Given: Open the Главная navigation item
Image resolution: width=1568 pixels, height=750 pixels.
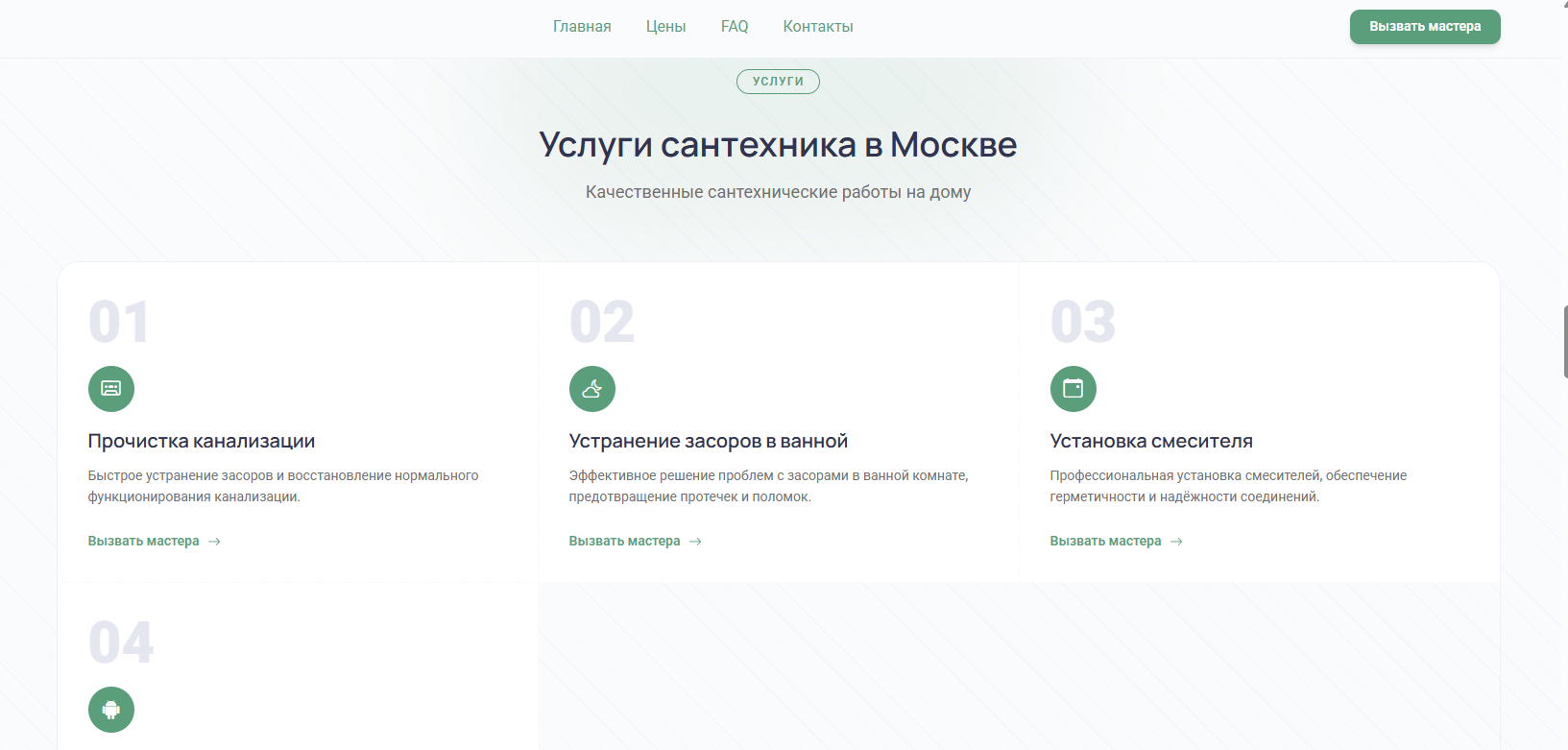Looking at the screenshot, I should [582, 27].
